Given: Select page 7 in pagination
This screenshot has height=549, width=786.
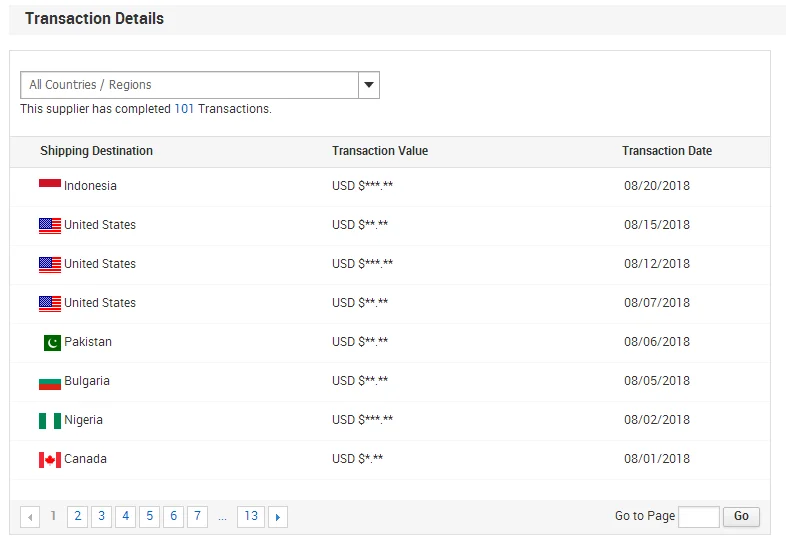Looking at the screenshot, I should [x=198, y=516].
